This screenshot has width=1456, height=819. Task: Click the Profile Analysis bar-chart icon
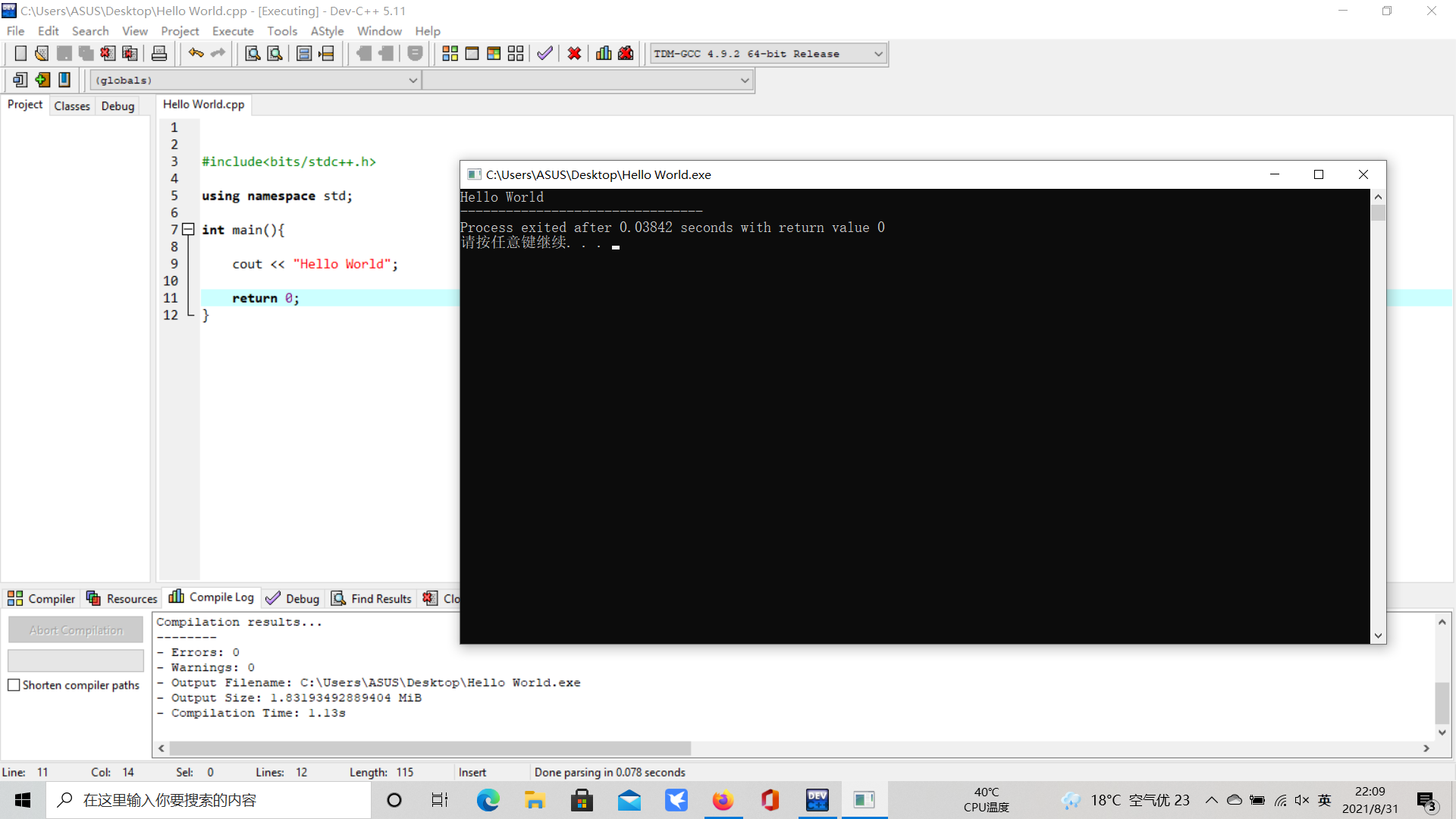point(604,54)
